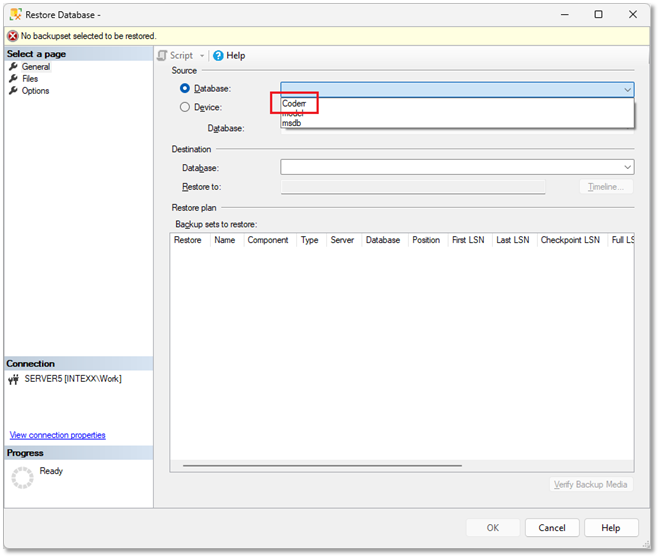Select the Device source radio button
660x558 pixels.
(185, 107)
